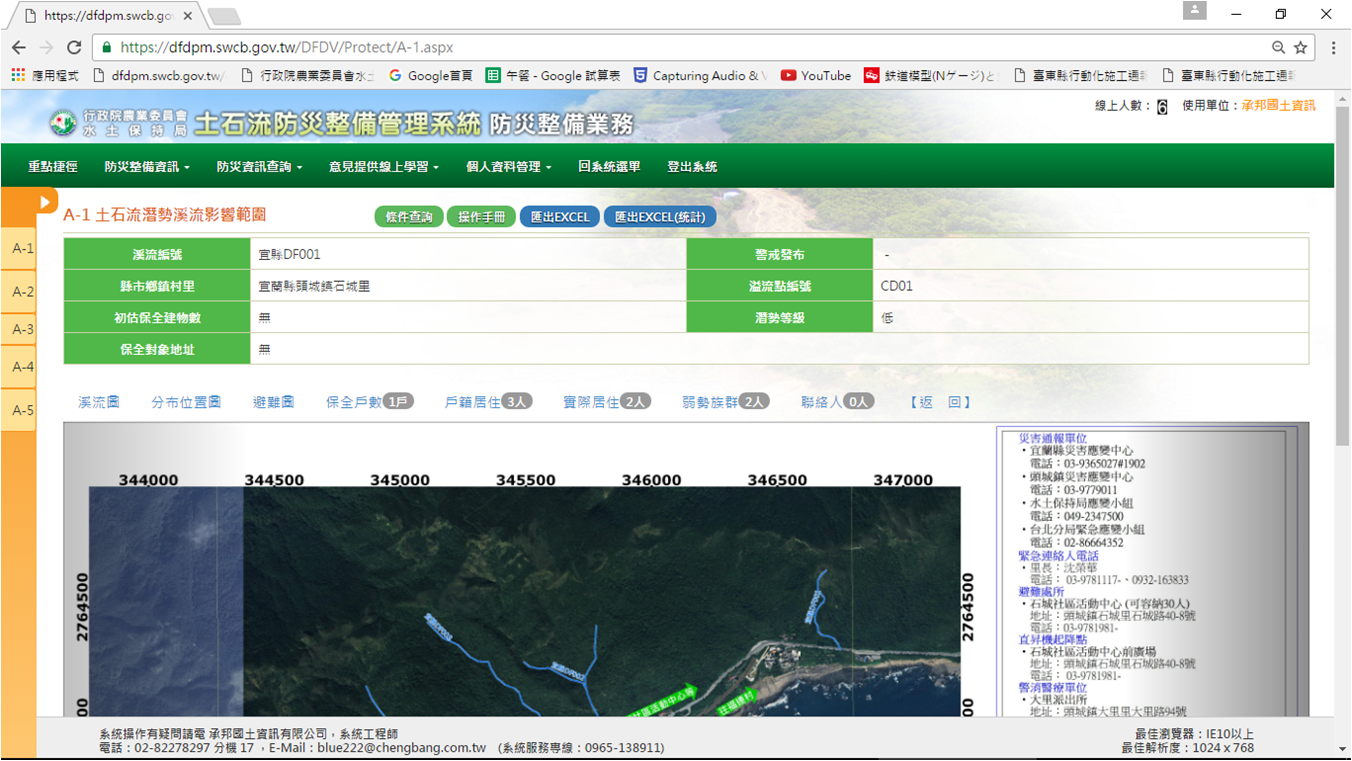
Task: Click the browser Back arrow
Action: [x=19, y=47]
